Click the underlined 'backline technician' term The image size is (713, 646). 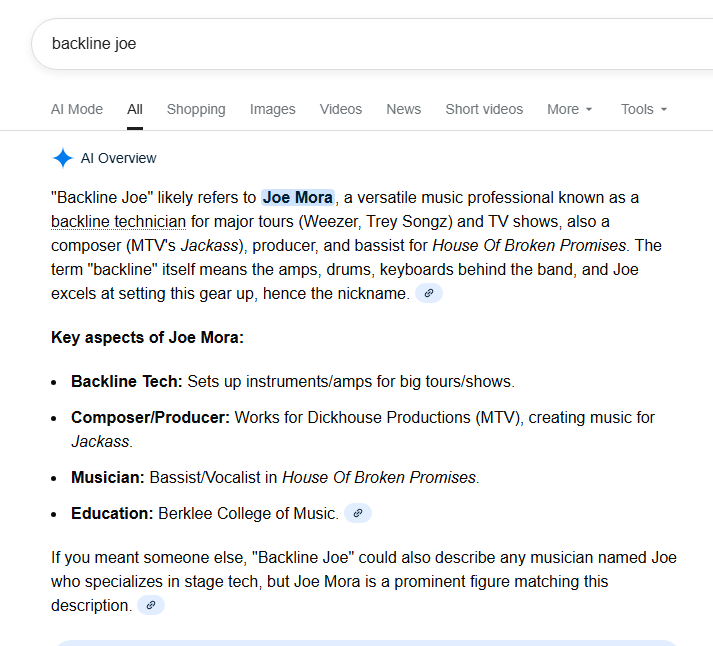tap(118, 221)
